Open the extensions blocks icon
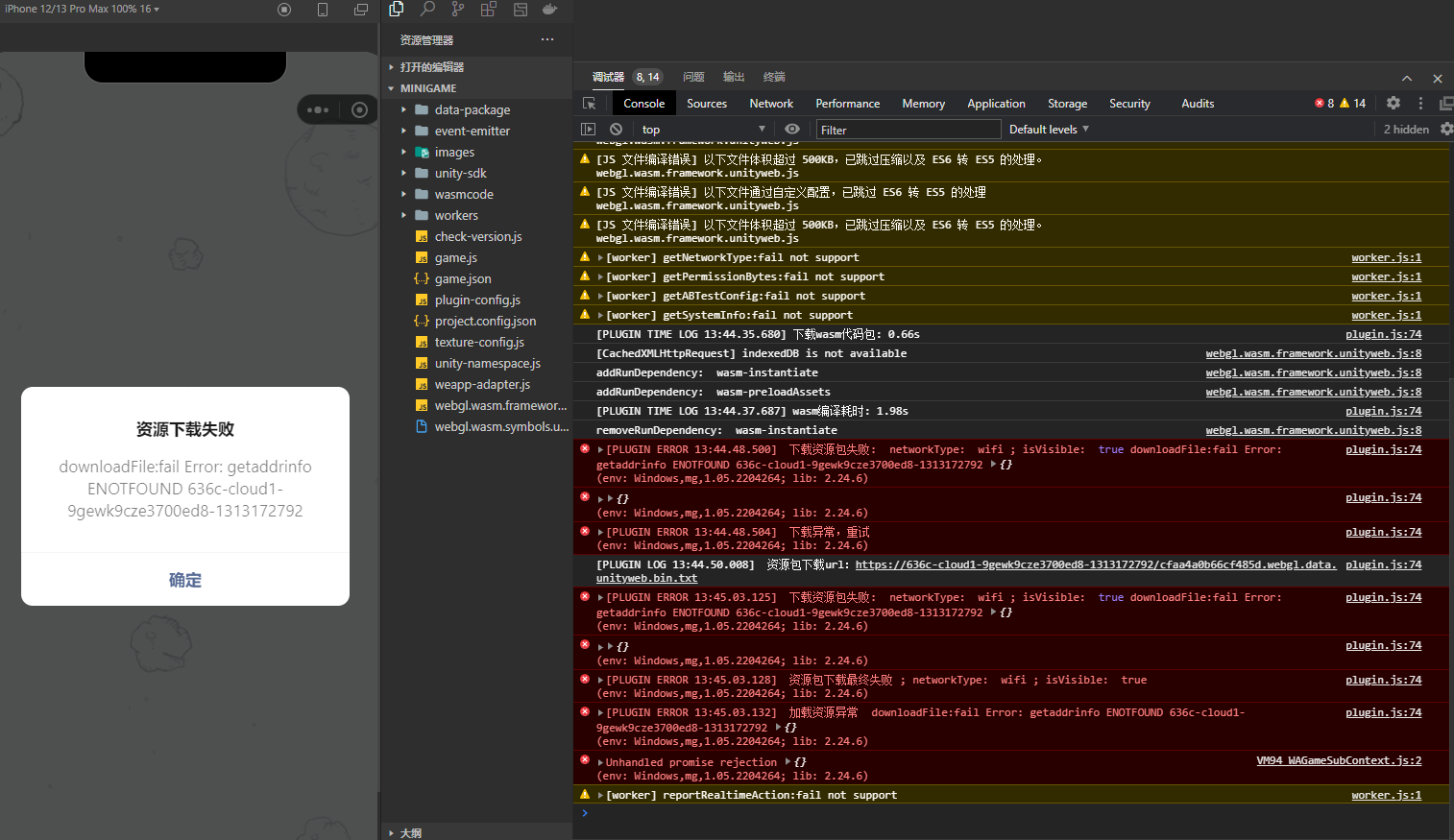1454x840 pixels. click(x=489, y=10)
